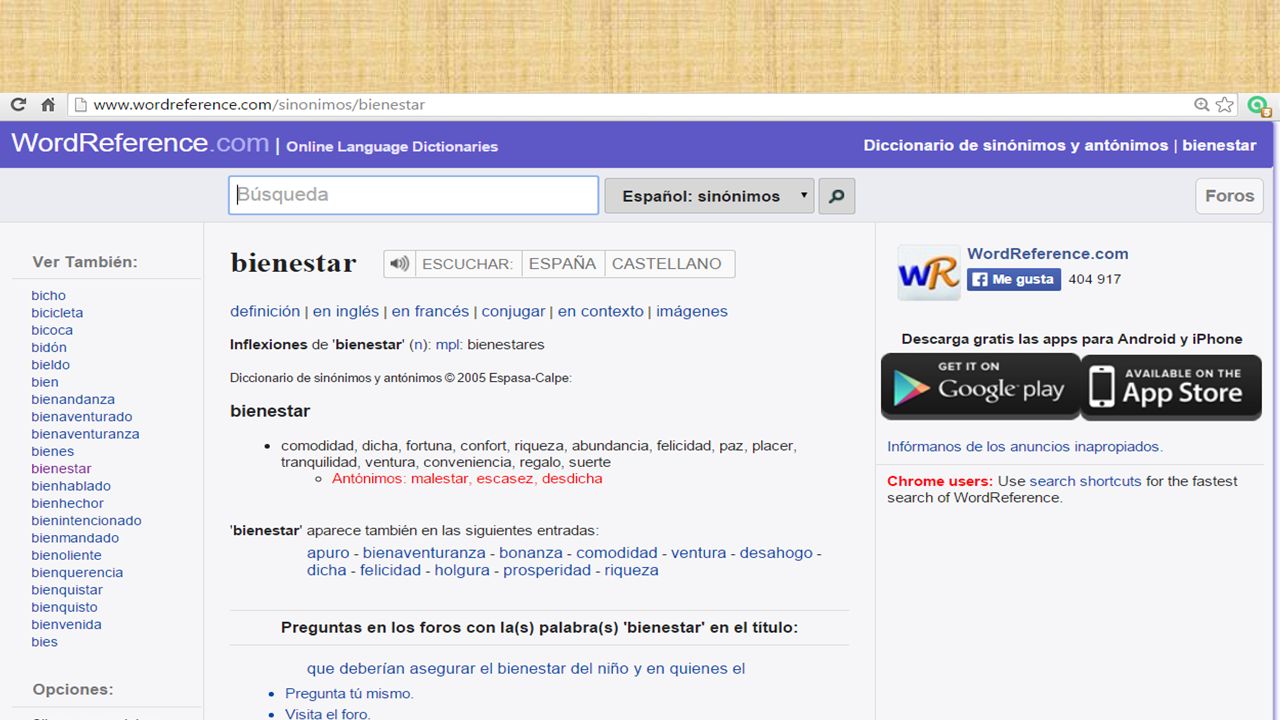Image resolution: width=1280 pixels, height=720 pixels.
Task: Open sidebar entry bicicleta
Action: tap(57, 313)
